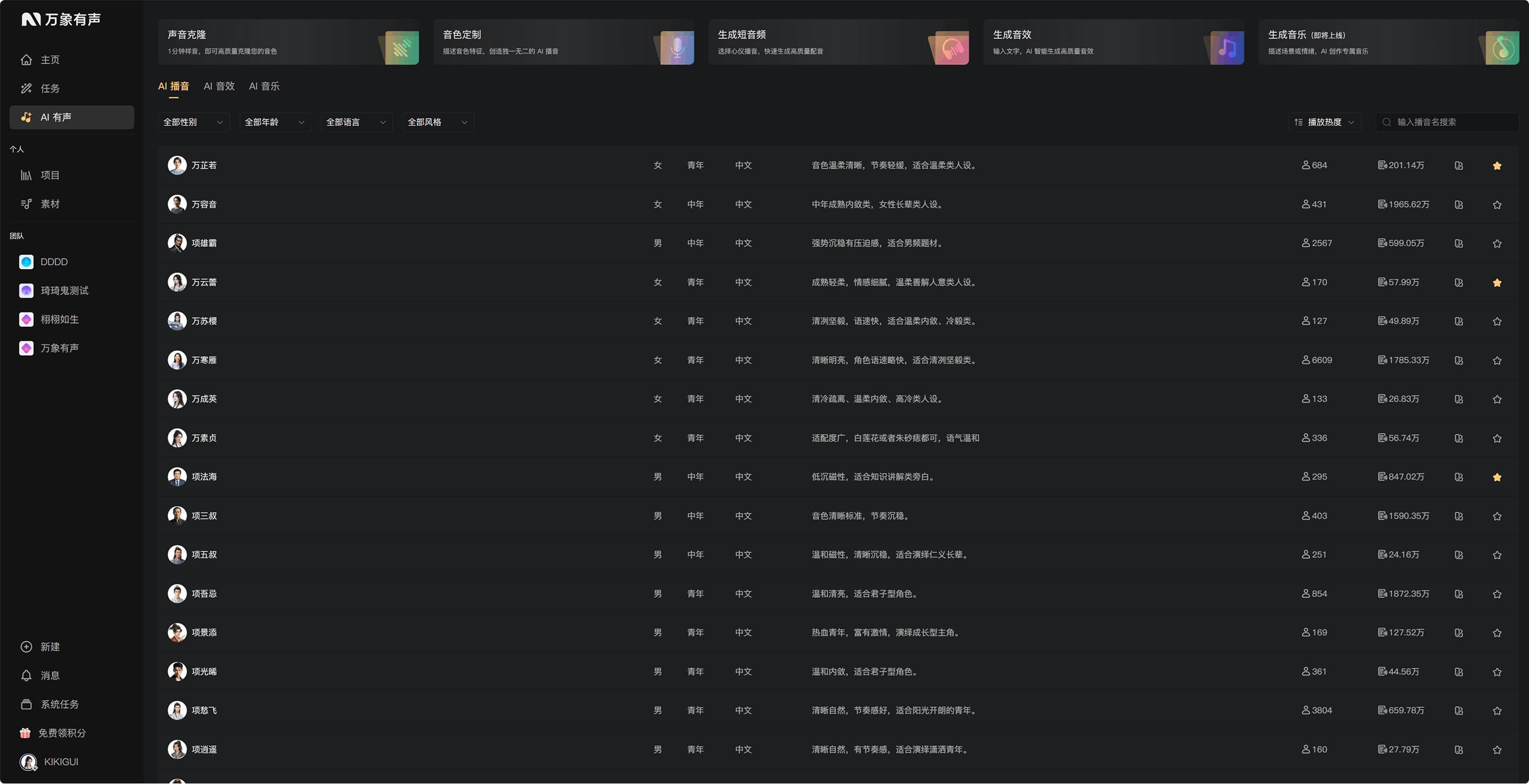Expand the 全部性别 gender dropdown
Screen dimensions: 1529x784
pos(193,122)
